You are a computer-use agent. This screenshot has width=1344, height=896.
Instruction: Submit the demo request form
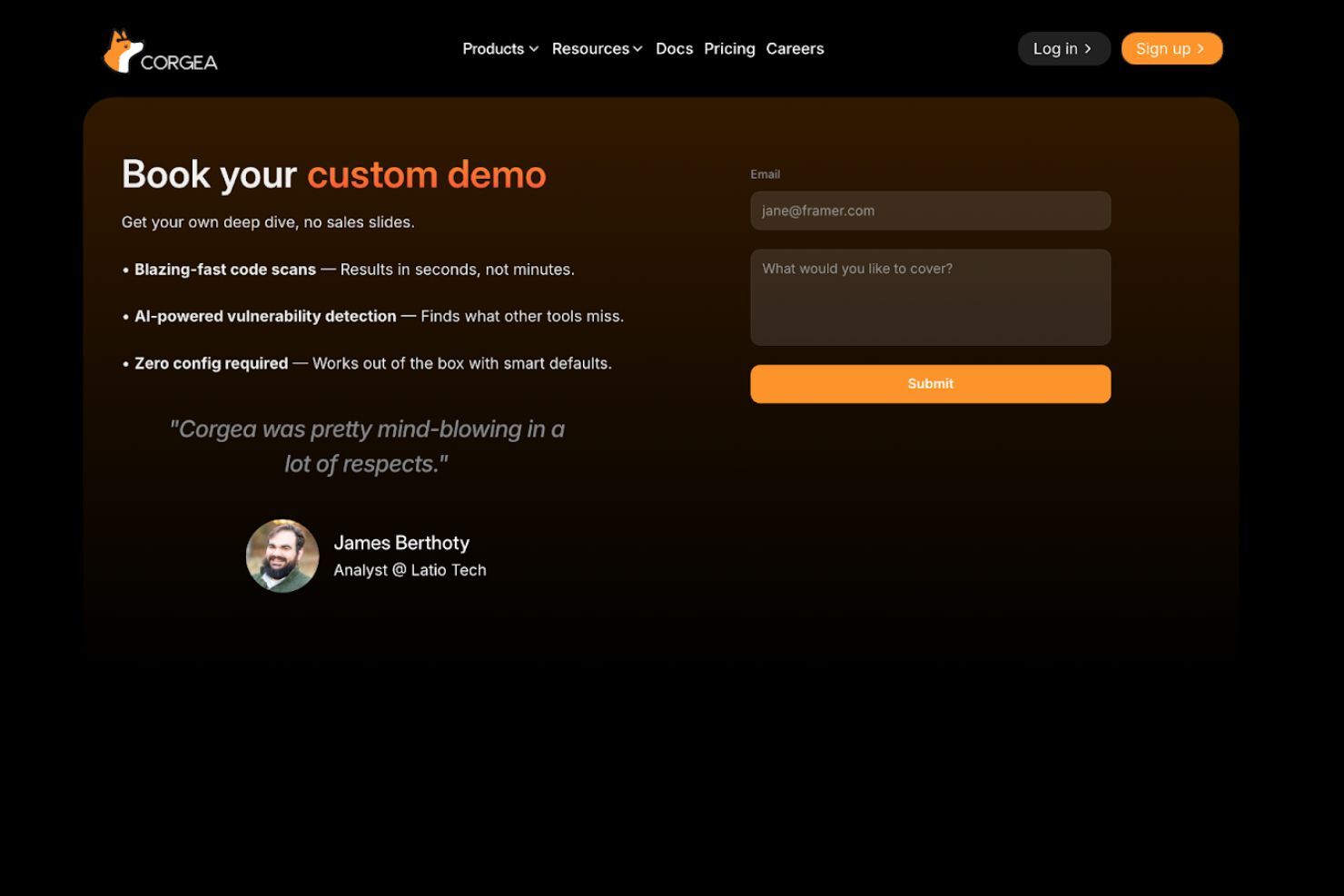pyautogui.click(x=930, y=383)
